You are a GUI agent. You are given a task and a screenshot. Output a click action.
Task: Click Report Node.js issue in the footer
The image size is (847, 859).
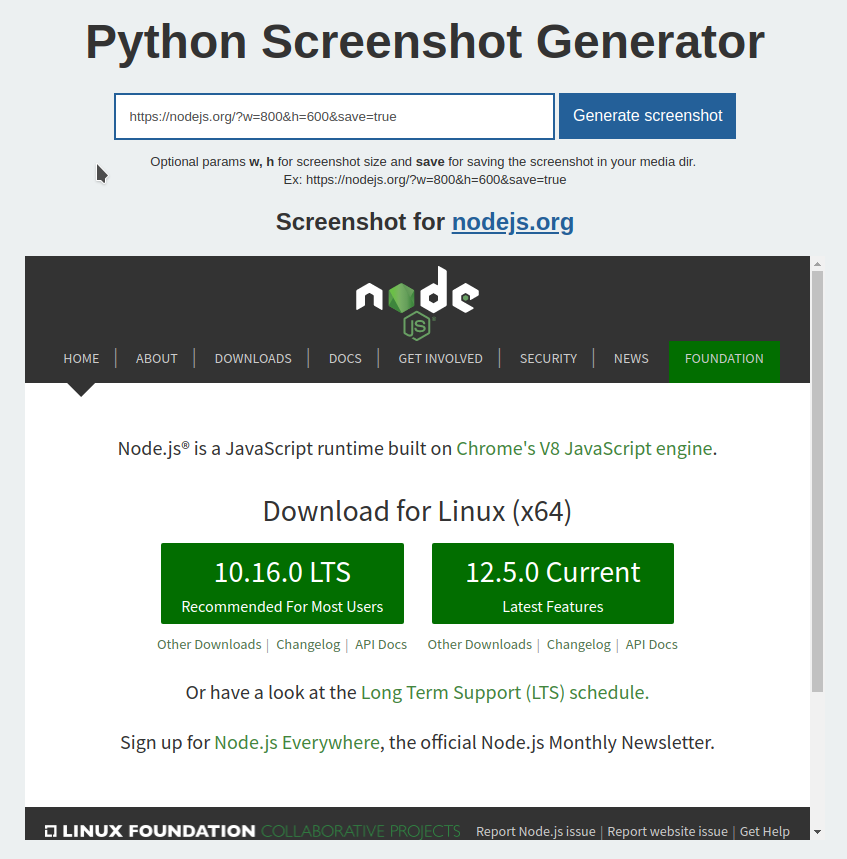536,831
